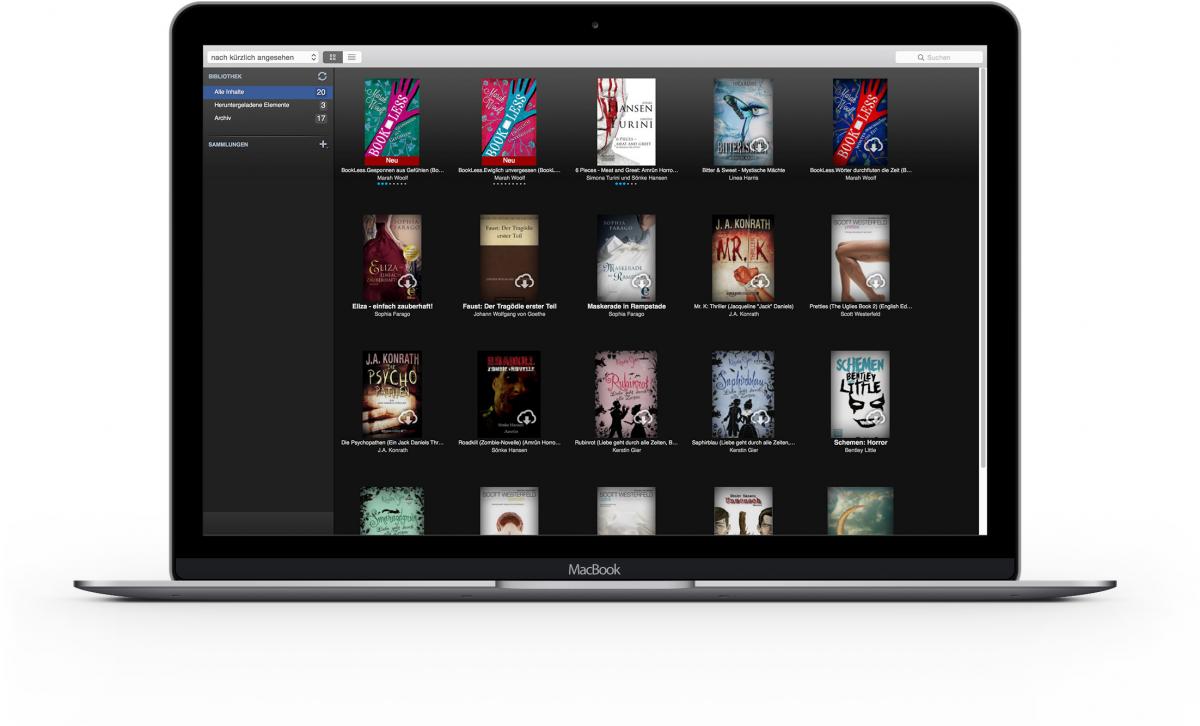Download 'Bitter & Sweet' via its cloud icon
This screenshot has width=1200, height=726.
click(759, 146)
